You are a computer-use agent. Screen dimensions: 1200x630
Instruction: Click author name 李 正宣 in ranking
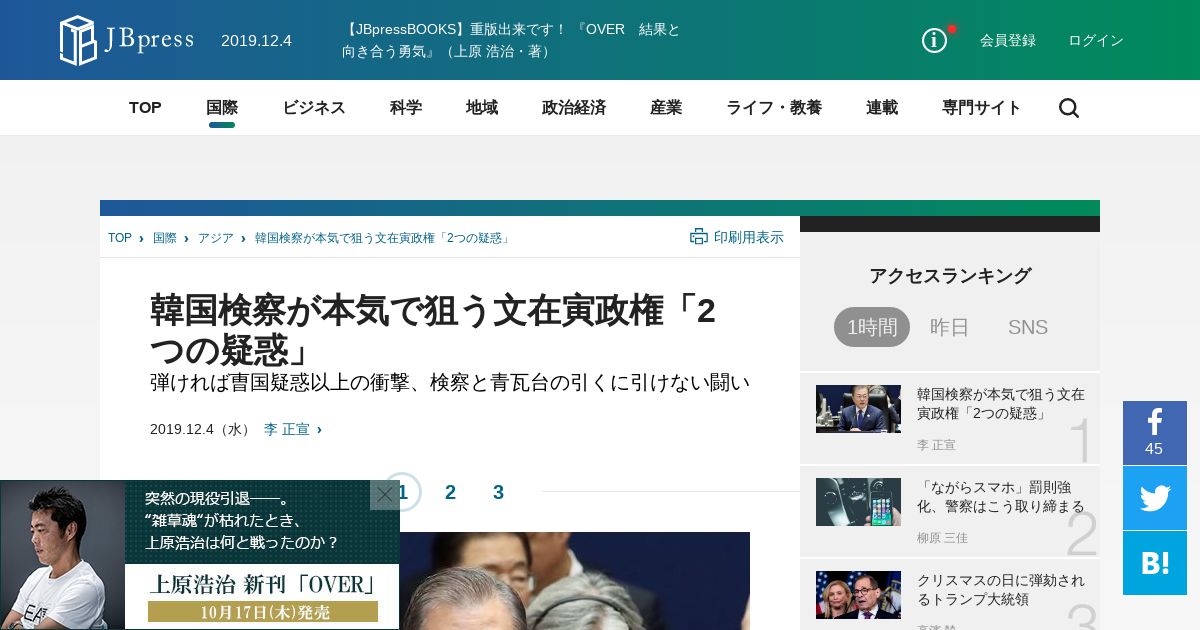[x=936, y=445]
